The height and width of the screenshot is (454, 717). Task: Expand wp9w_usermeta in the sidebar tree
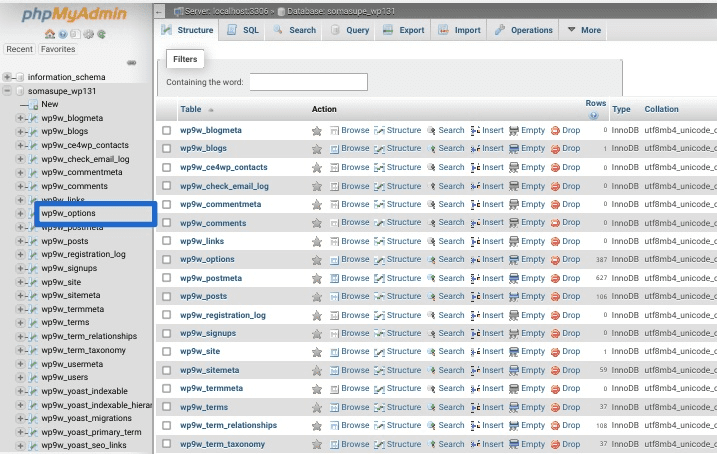[x=20, y=364]
